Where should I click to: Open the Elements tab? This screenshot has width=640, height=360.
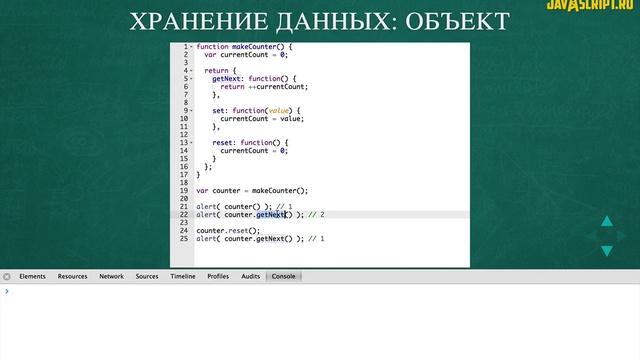(x=32, y=276)
